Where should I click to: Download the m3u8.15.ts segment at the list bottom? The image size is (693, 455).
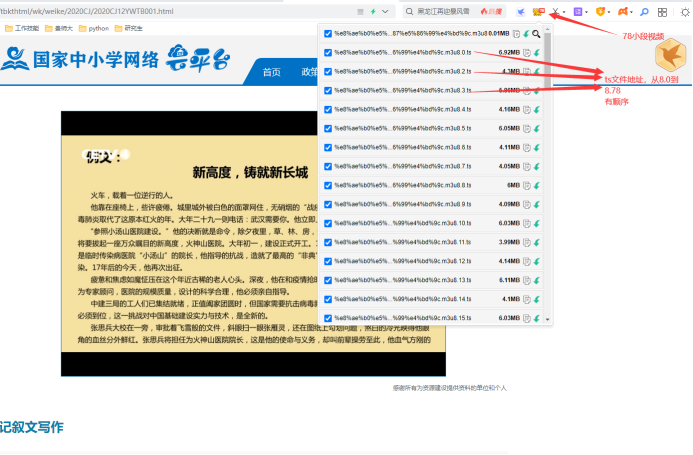537,318
